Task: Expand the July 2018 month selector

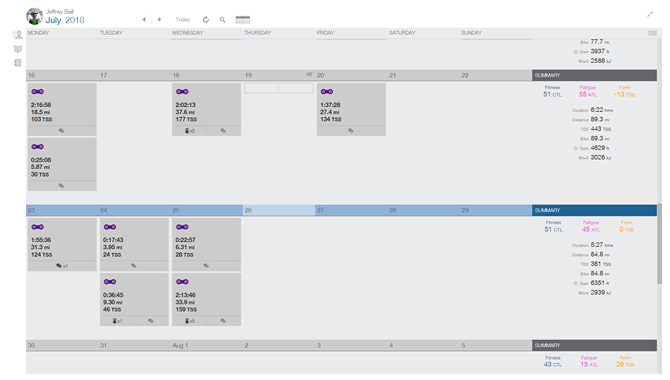Action: [x=65, y=20]
